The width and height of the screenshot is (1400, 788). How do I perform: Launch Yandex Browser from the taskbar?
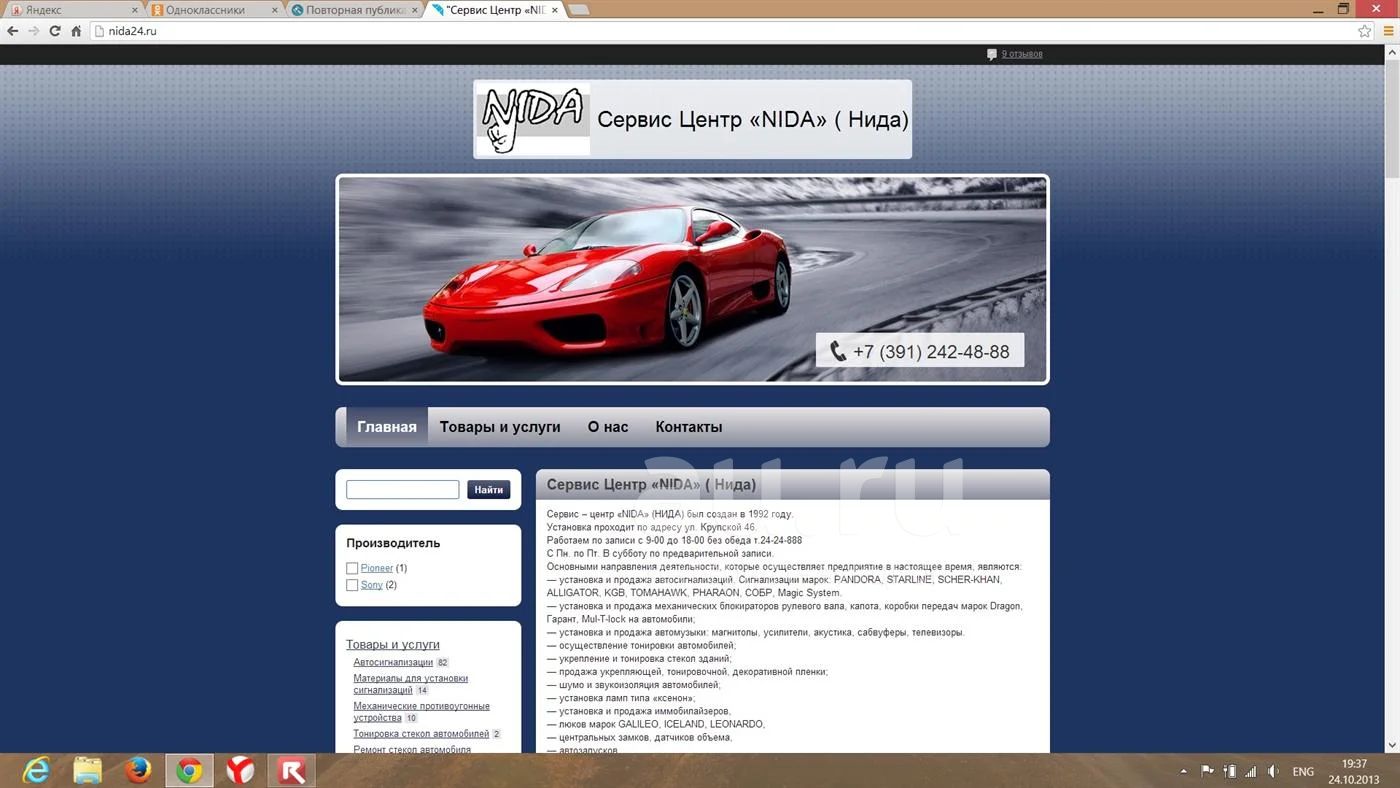(x=240, y=770)
